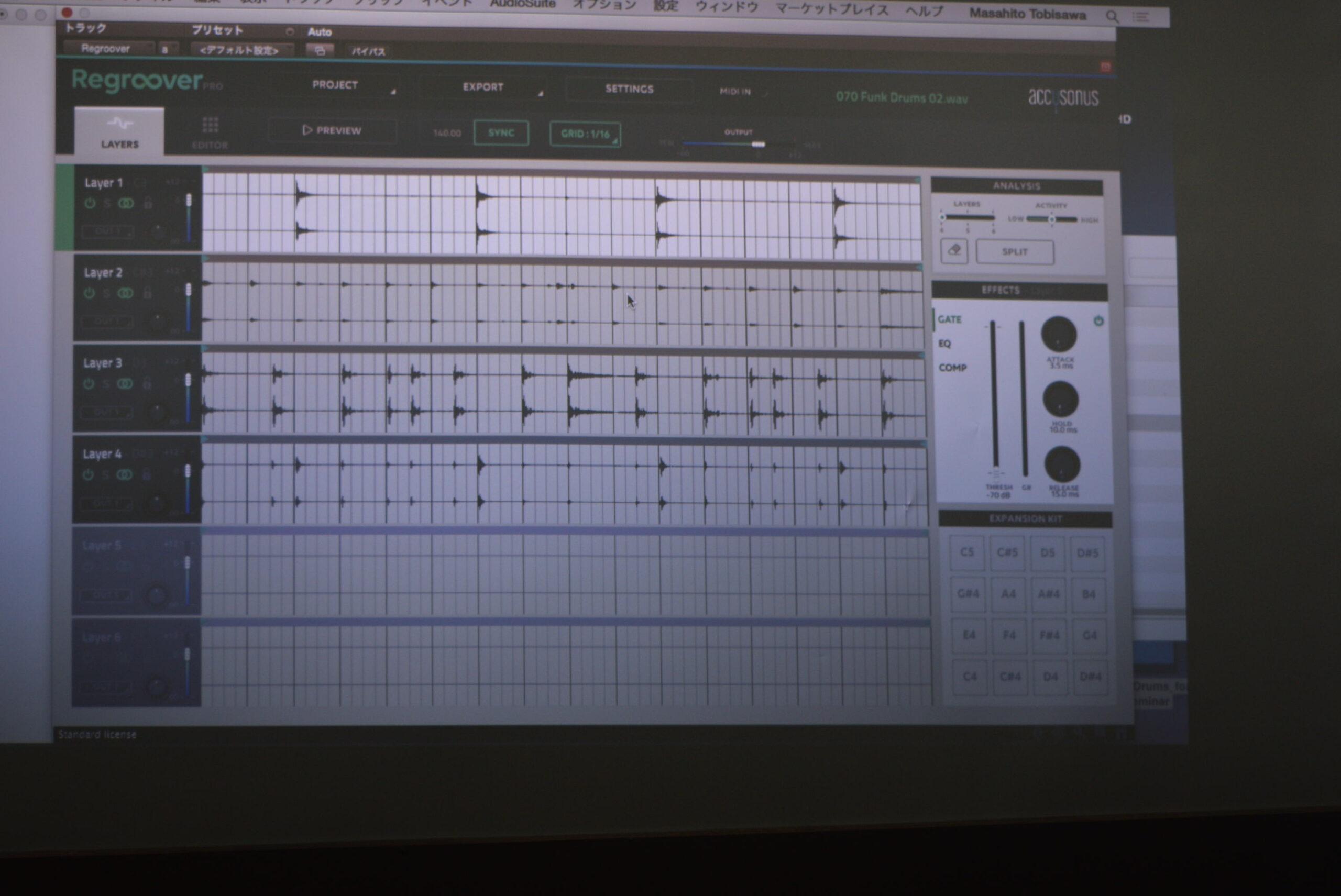The height and width of the screenshot is (896, 1341).
Task: Select the GATE effect tab
Action: [950, 319]
